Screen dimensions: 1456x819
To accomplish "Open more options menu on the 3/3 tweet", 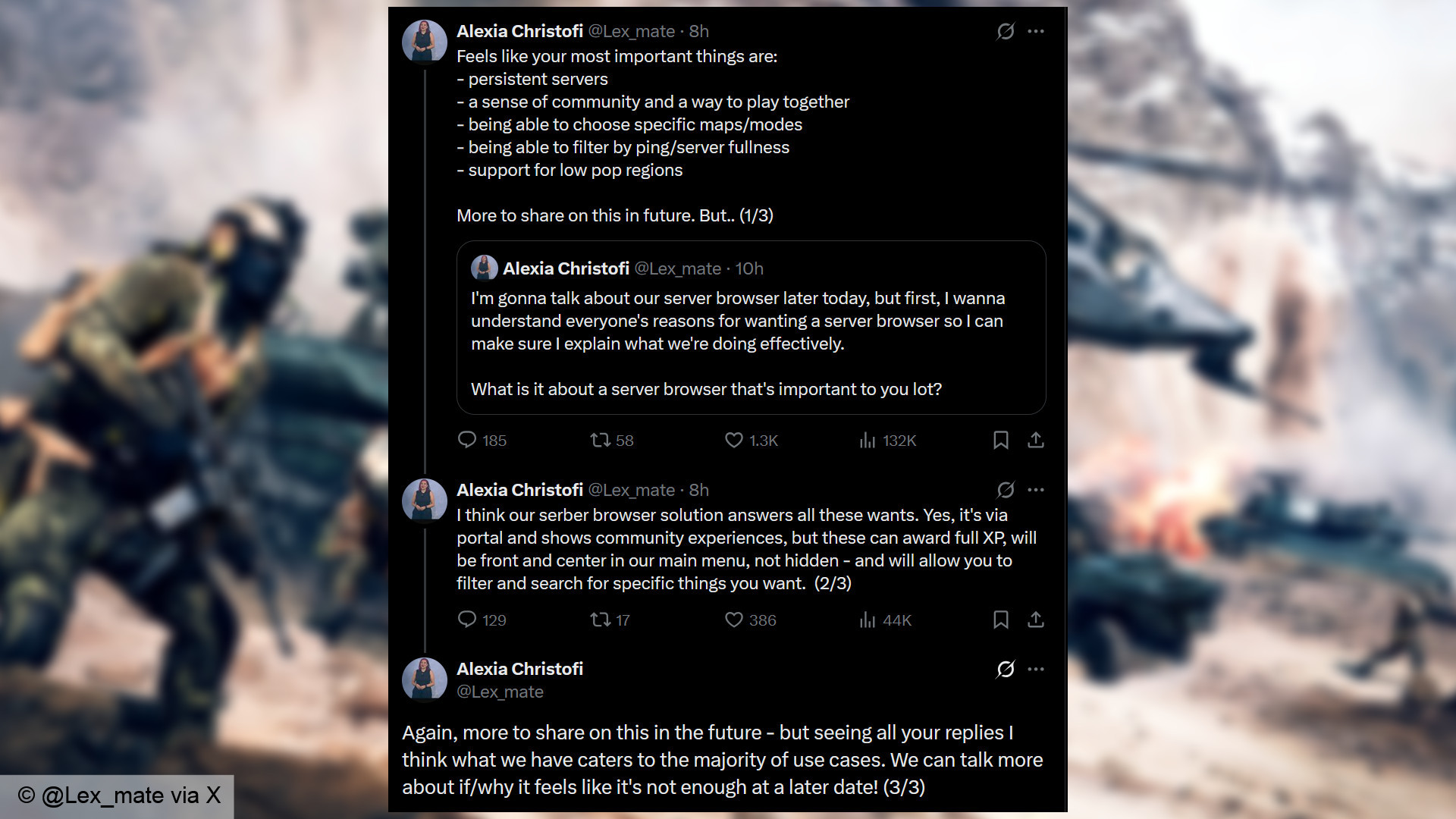I will (1036, 669).
